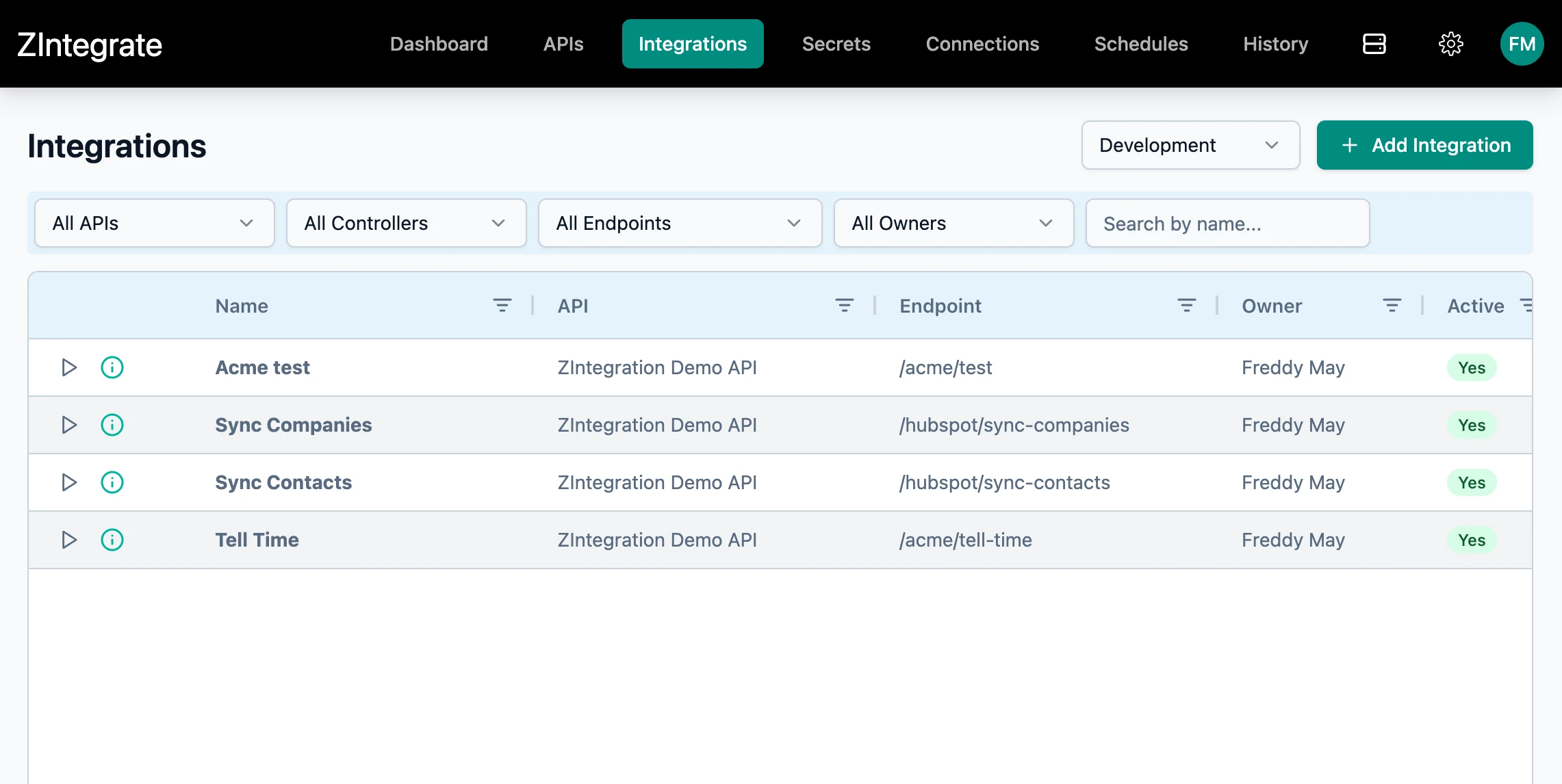Click the Add Integration button
Screen dimensions: 1562x784
(x=1424, y=145)
